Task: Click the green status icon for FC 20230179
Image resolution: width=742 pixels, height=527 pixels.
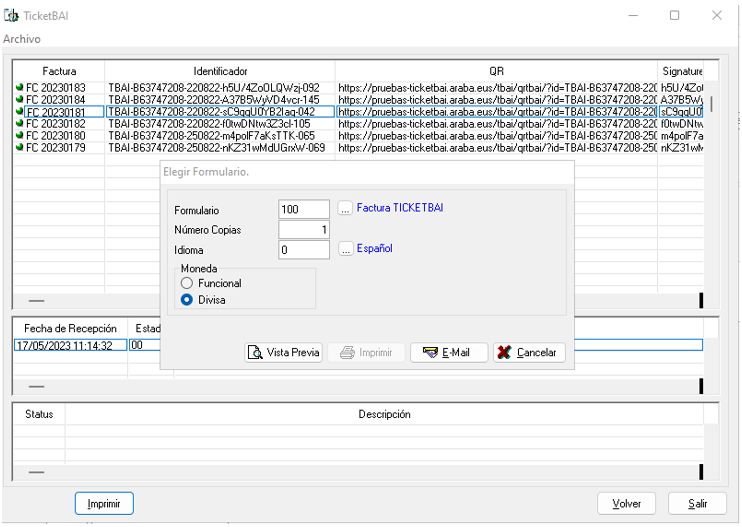Action: coord(20,148)
